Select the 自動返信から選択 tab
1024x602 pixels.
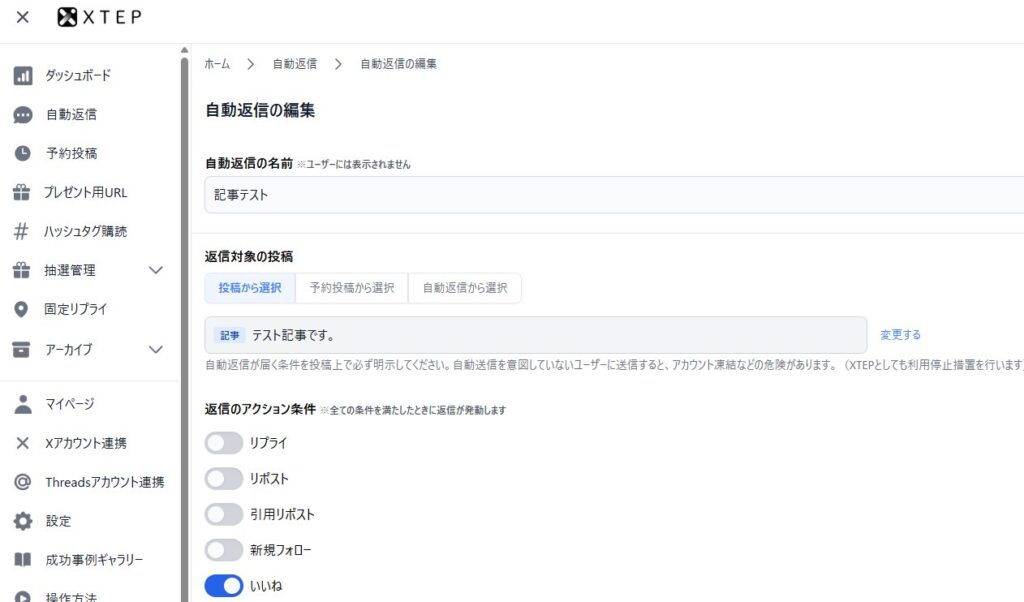(x=464, y=288)
